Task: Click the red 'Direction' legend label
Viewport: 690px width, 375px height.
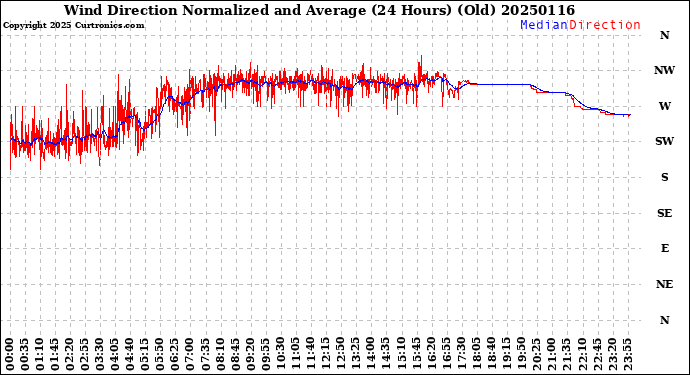Action: [x=605, y=25]
